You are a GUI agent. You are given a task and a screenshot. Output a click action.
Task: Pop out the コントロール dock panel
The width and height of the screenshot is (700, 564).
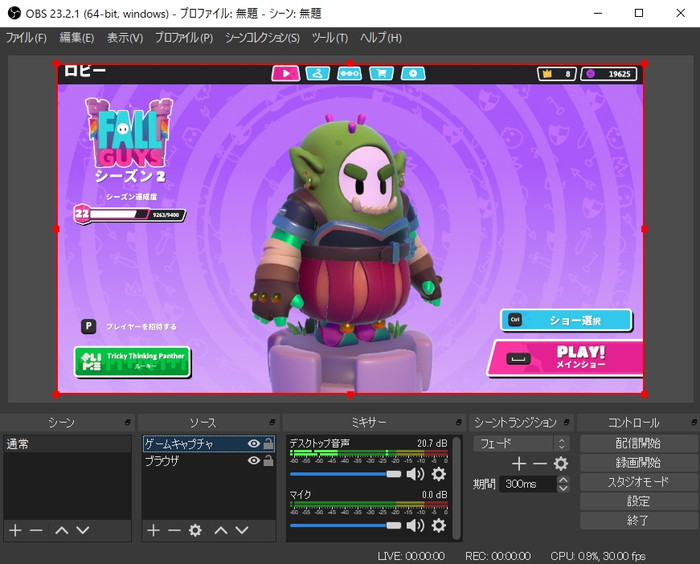point(694,422)
